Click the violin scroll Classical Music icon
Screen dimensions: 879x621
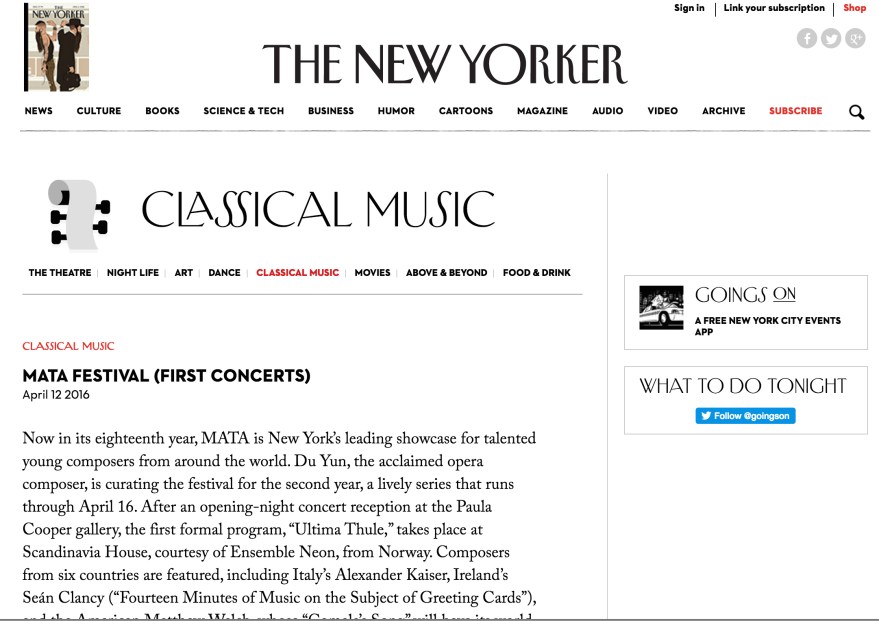click(78, 213)
